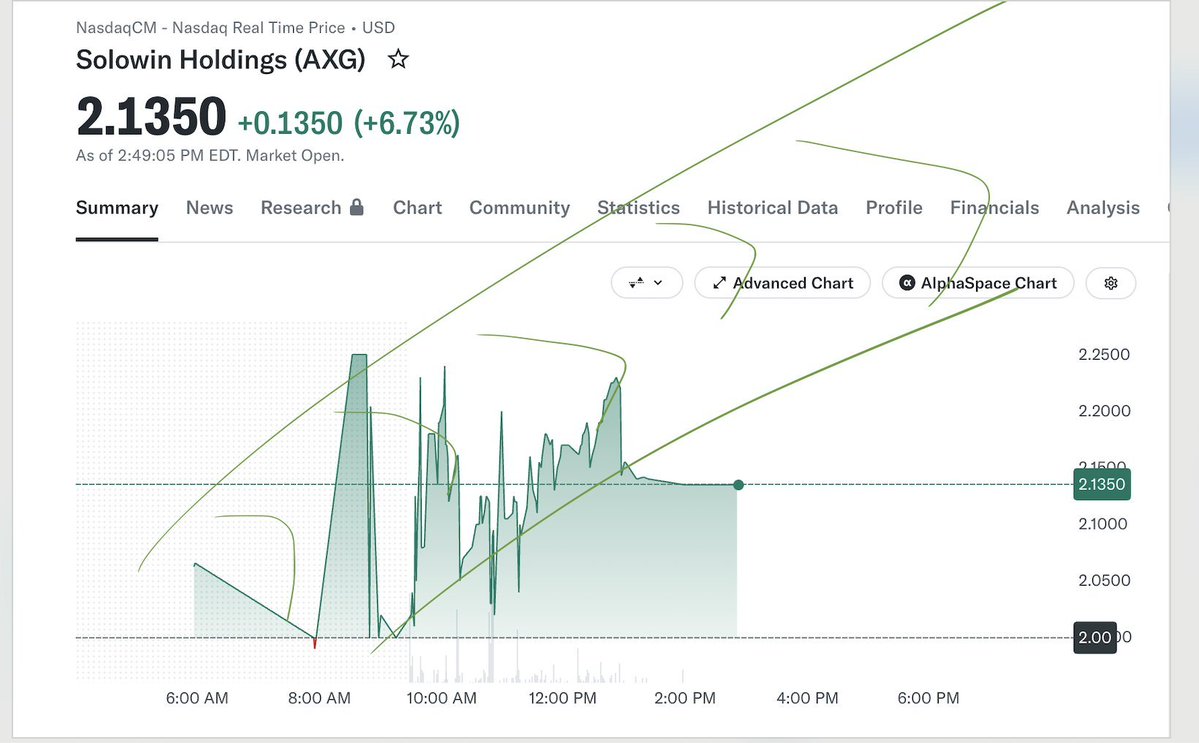Image resolution: width=1199 pixels, height=743 pixels.
Task: Switch to the Profile tab
Action: 894,208
